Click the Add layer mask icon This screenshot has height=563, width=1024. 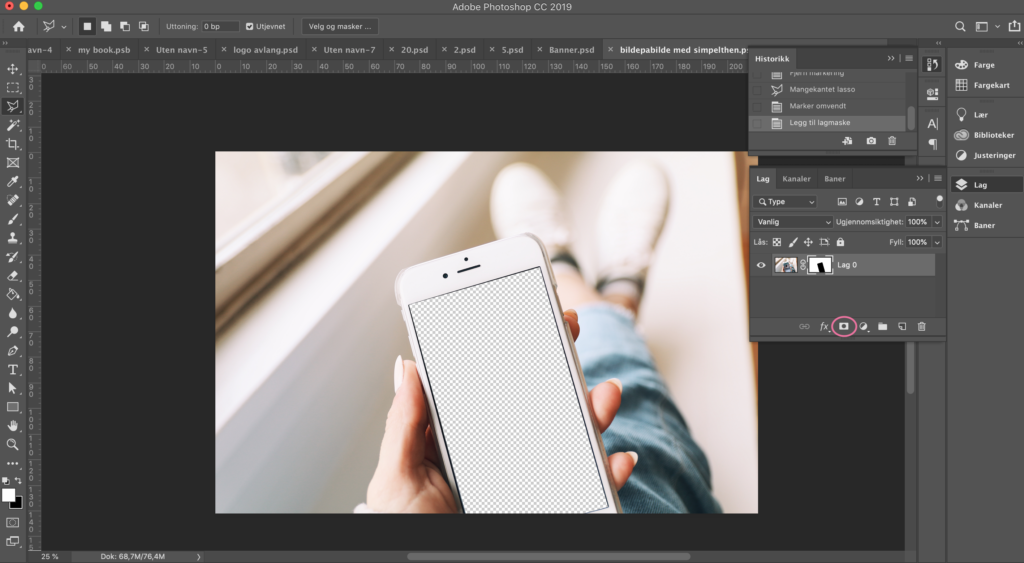click(x=843, y=326)
